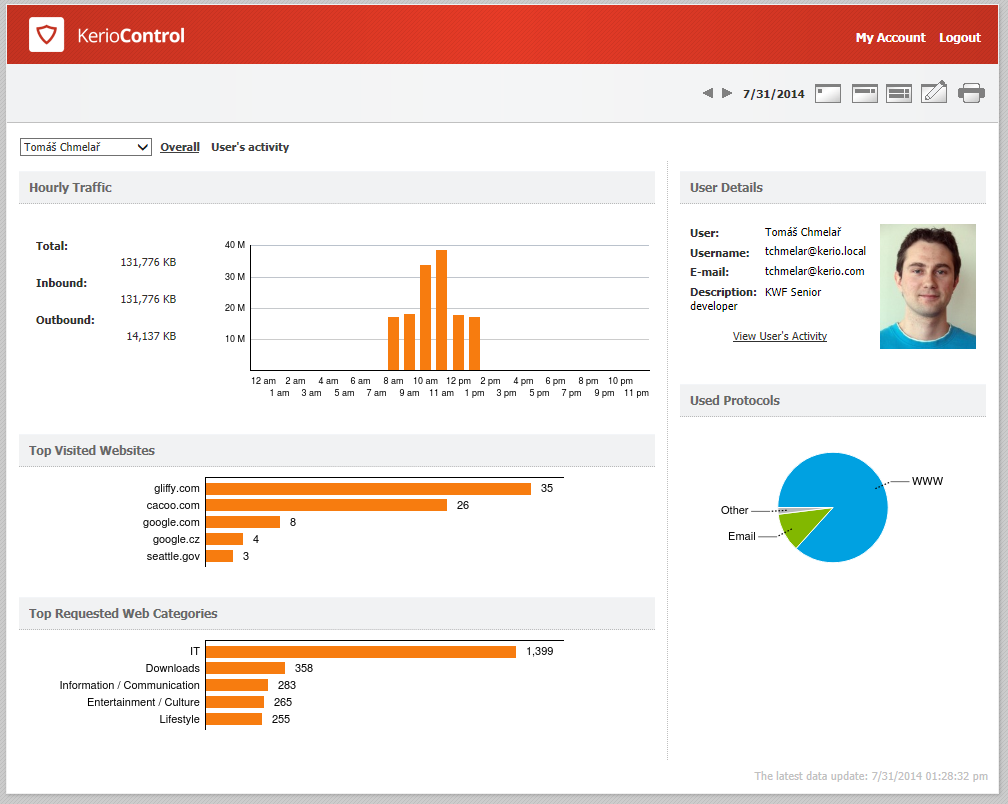Follow the View User's Activity link

(x=780, y=336)
